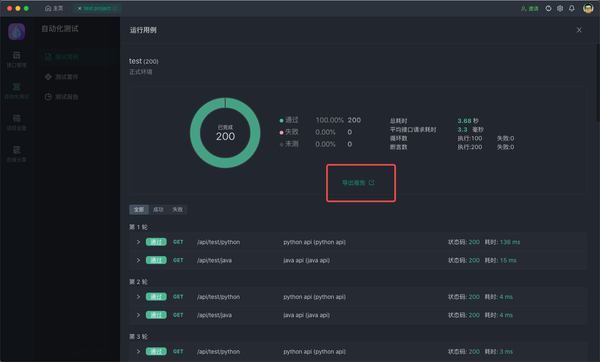Select the 失败 filter tab
600x362 pixels.
click(178, 209)
